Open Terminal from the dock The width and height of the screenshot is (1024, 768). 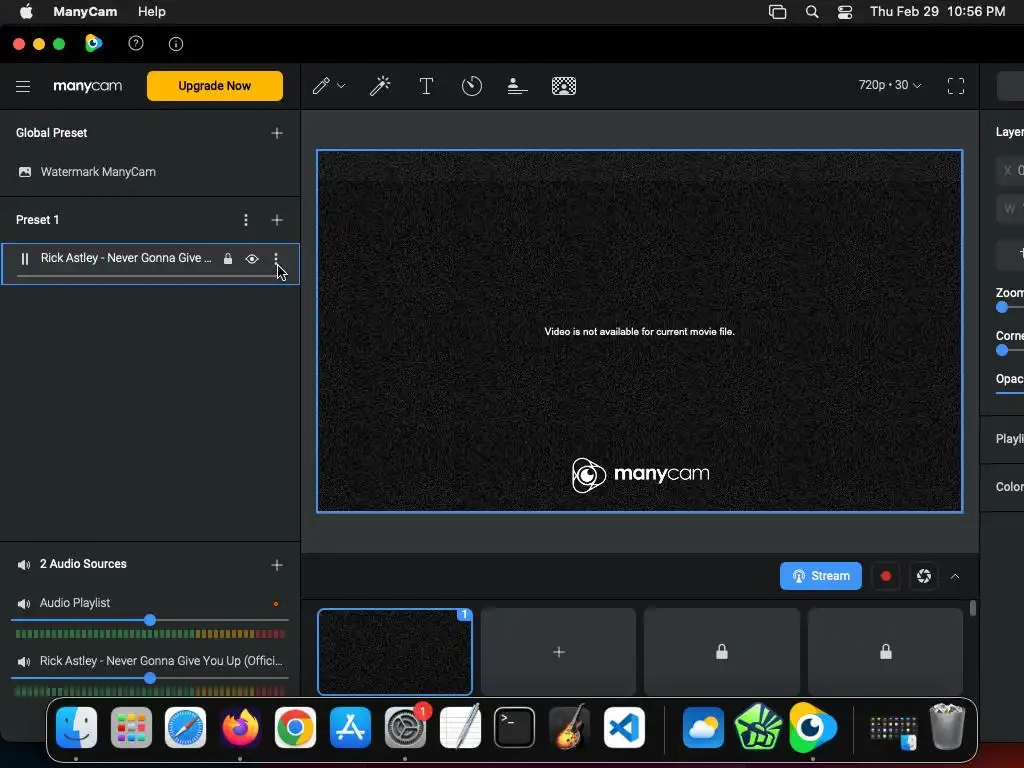[514, 728]
